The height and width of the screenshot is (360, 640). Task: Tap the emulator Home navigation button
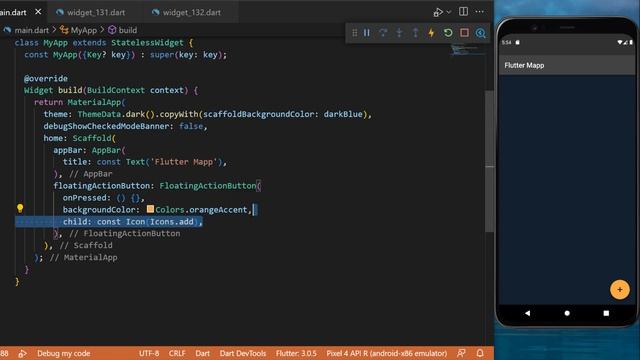567,313
